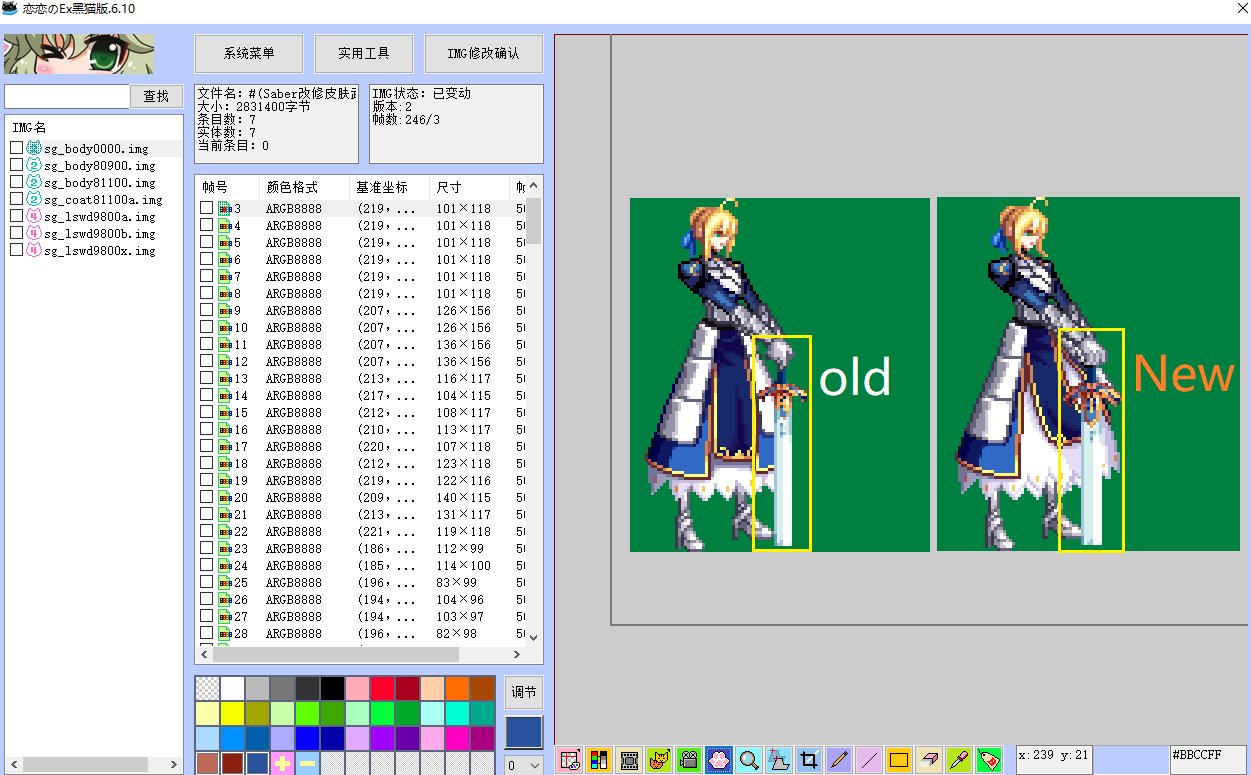This screenshot has height=775, width=1251.
Task: Select the cat paw hand tool
Action: (x=719, y=759)
